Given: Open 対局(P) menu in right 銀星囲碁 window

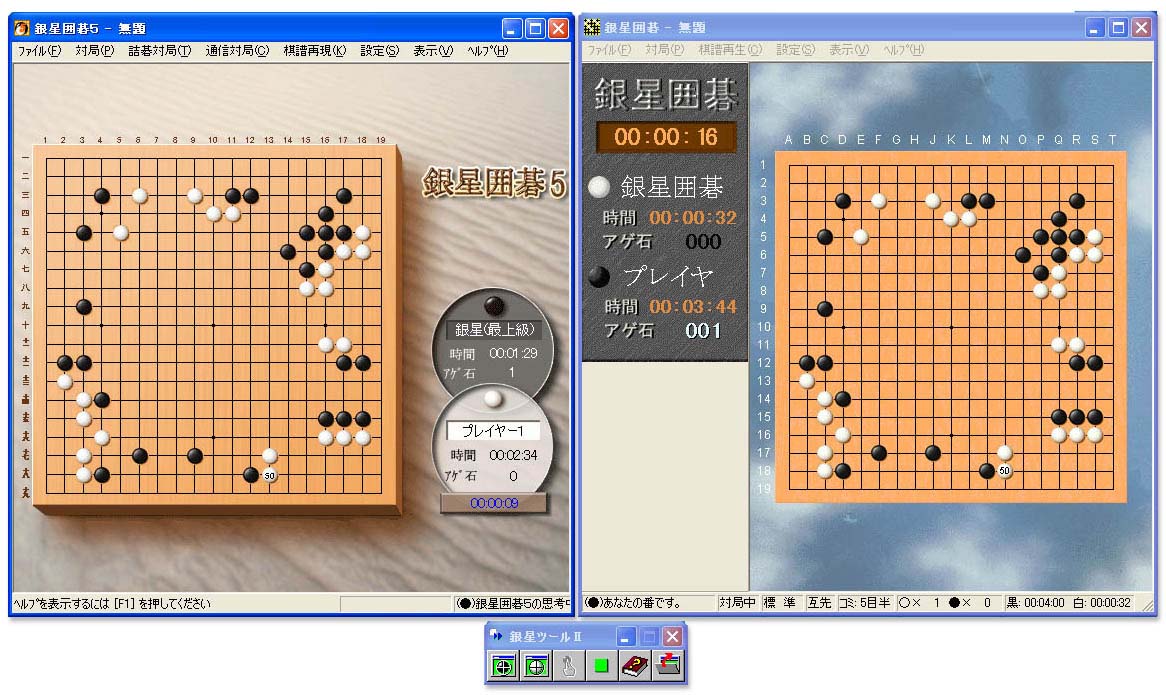Looking at the screenshot, I should coord(664,50).
